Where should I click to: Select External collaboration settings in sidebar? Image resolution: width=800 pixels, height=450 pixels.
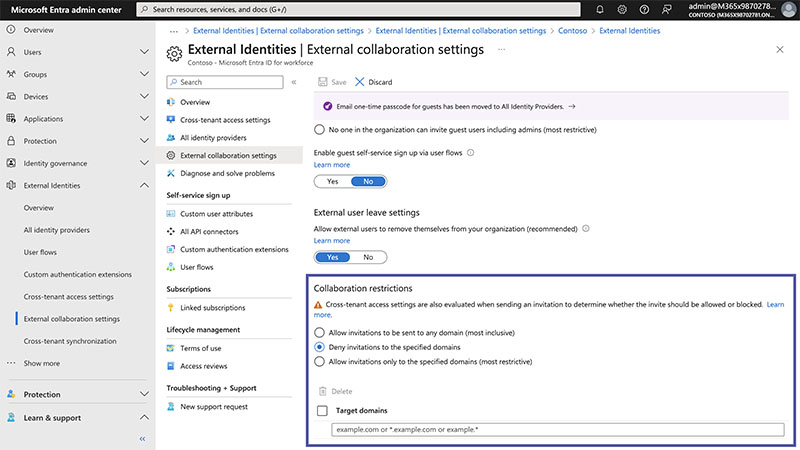tap(72, 319)
